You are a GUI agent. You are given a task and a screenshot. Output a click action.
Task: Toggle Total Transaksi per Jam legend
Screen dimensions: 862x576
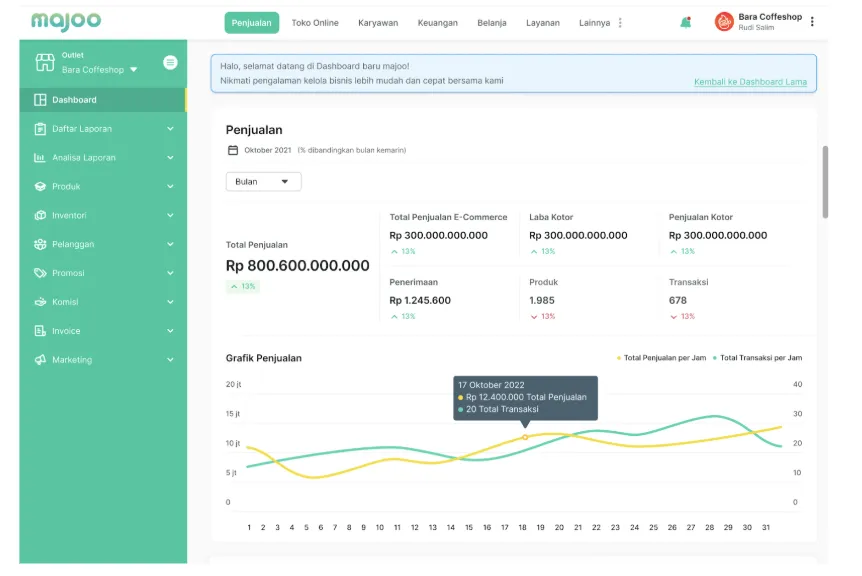pyautogui.click(x=760, y=358)
